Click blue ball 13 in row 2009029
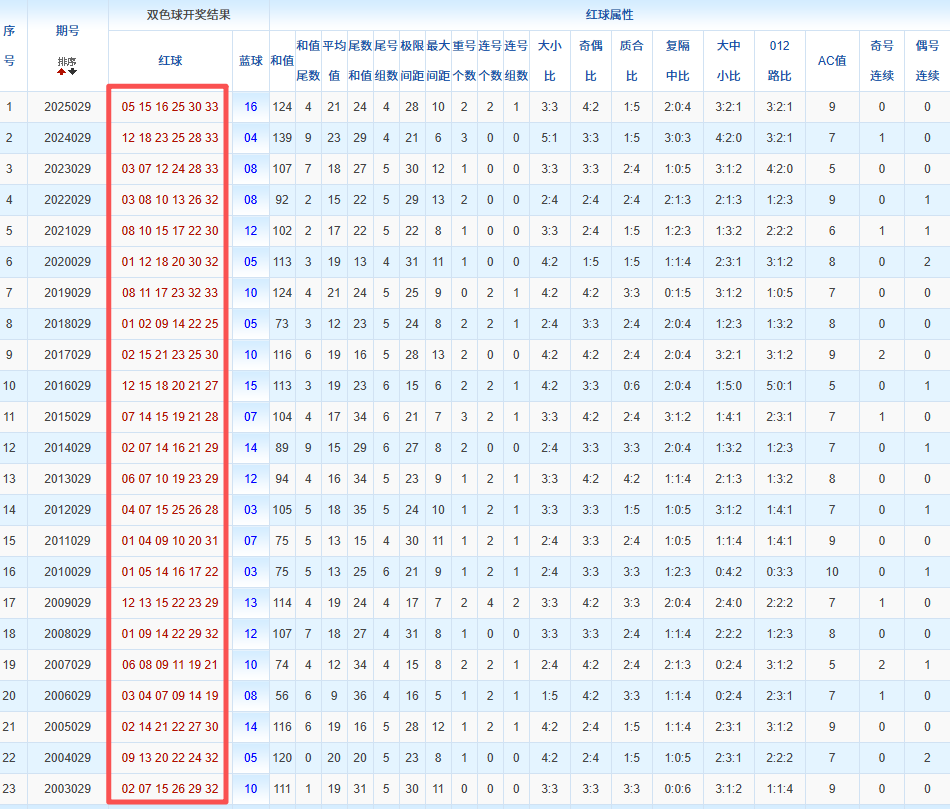 251,603
